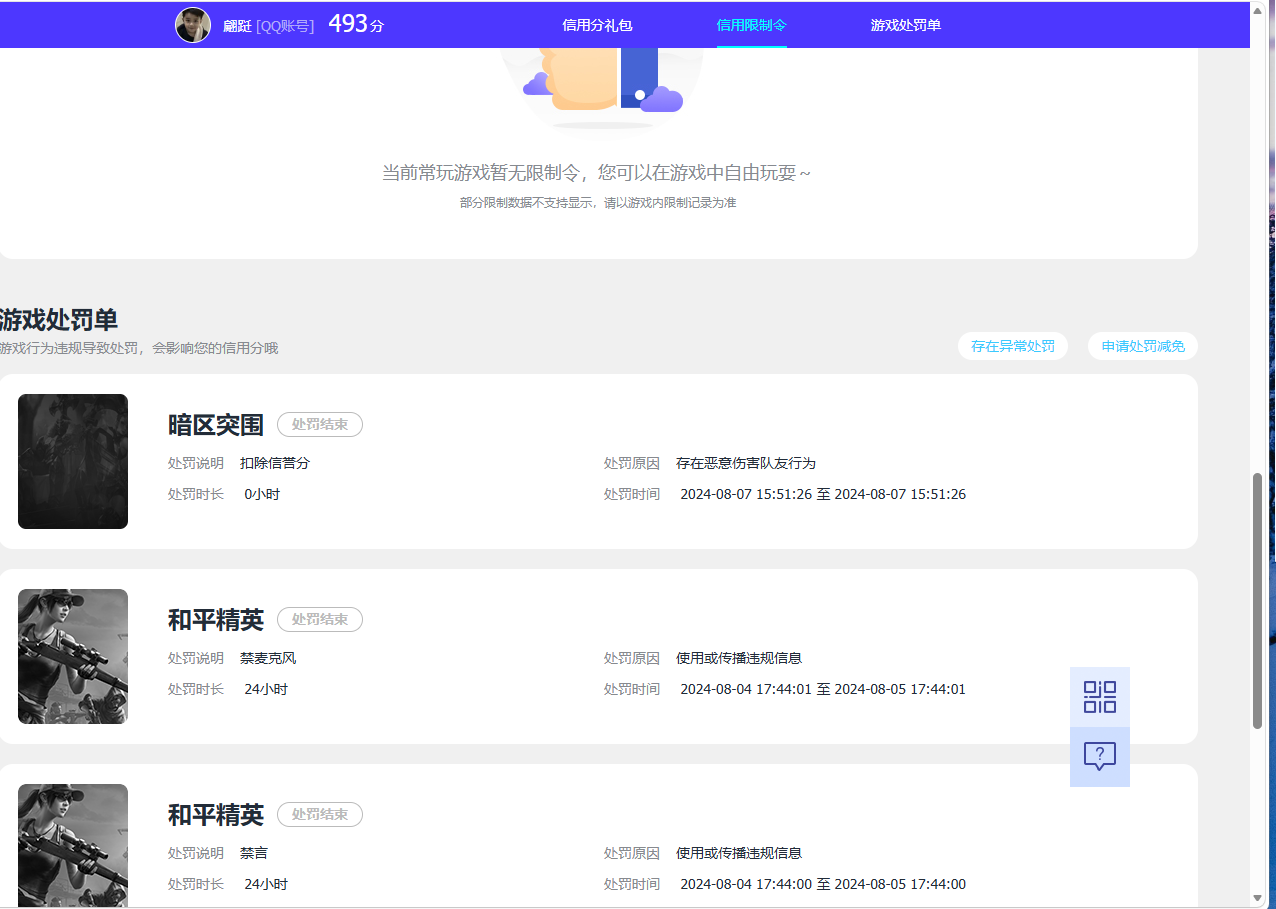Switch to the 信用分礼包 tab
1276x909 pixels.
[x=597, y=25]
